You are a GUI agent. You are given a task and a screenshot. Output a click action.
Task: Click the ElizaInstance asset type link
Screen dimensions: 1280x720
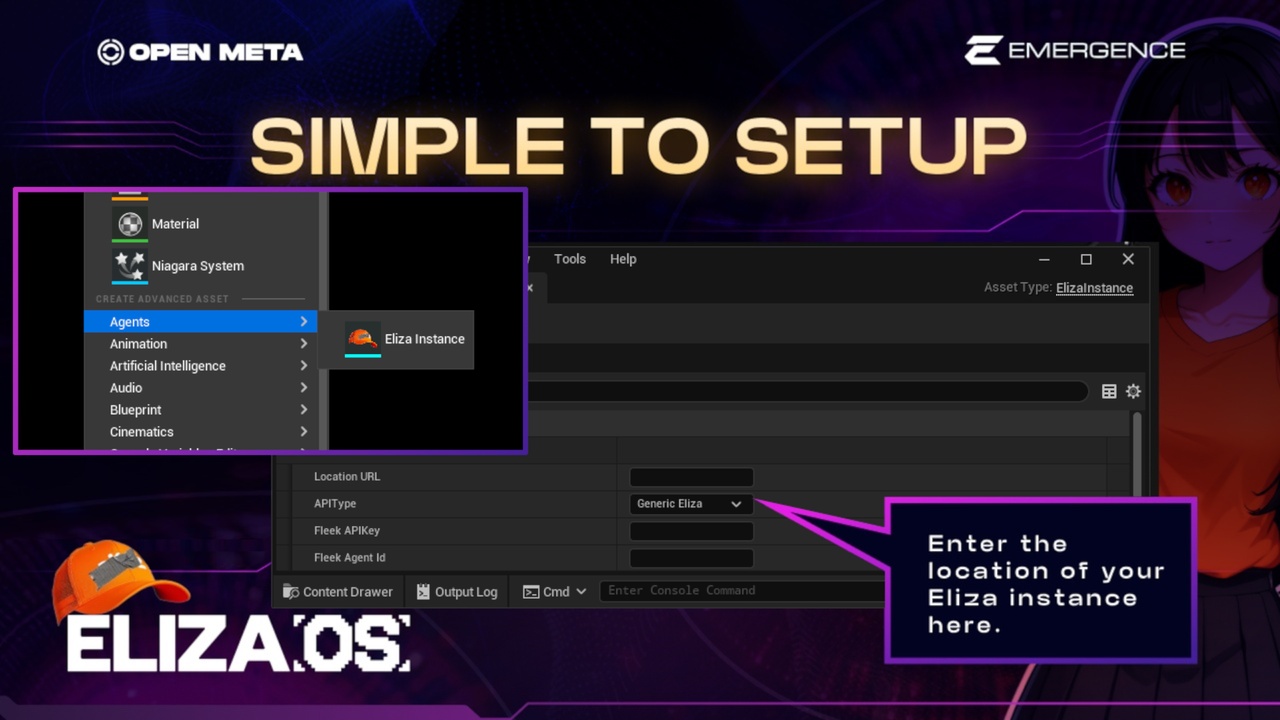click(x=1094, y=288)
